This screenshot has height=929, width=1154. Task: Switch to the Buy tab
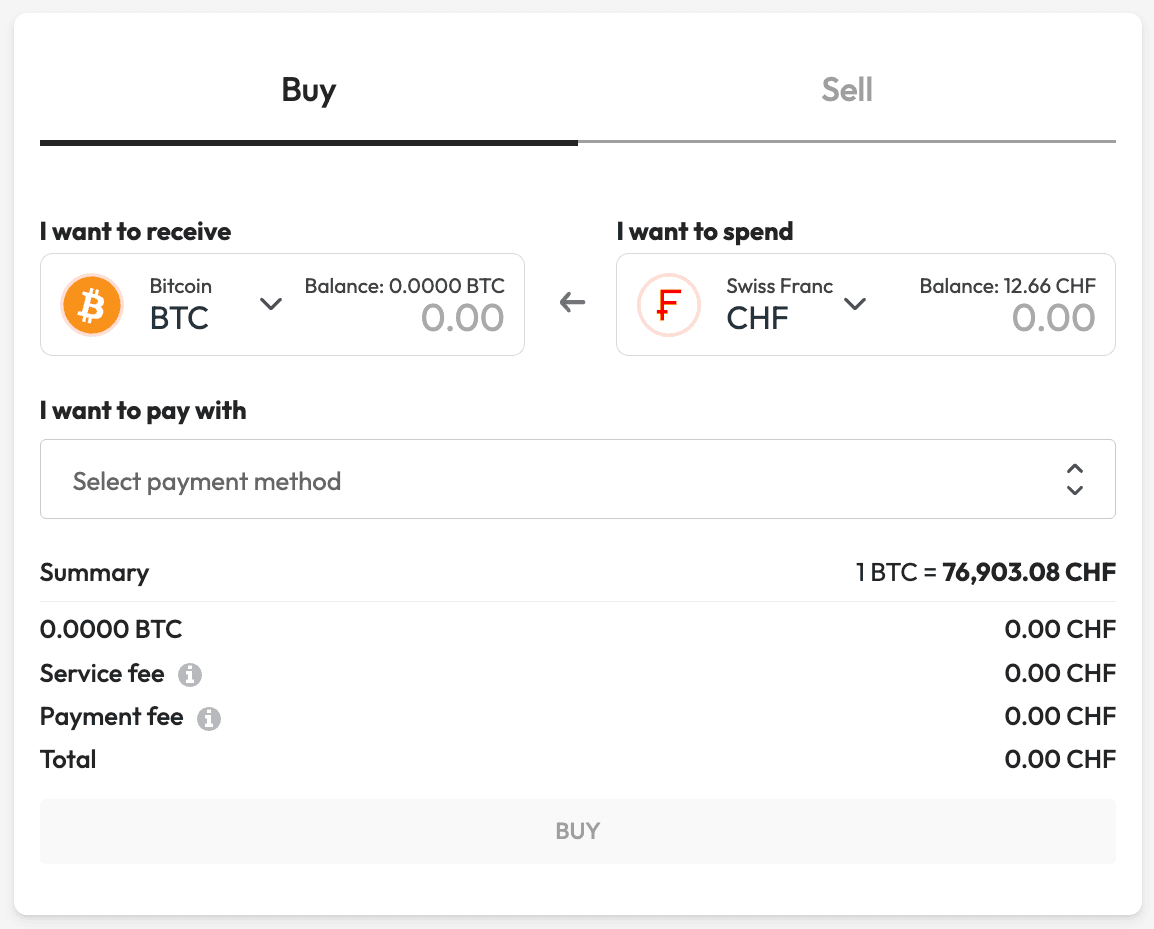[x=308, y=91]
